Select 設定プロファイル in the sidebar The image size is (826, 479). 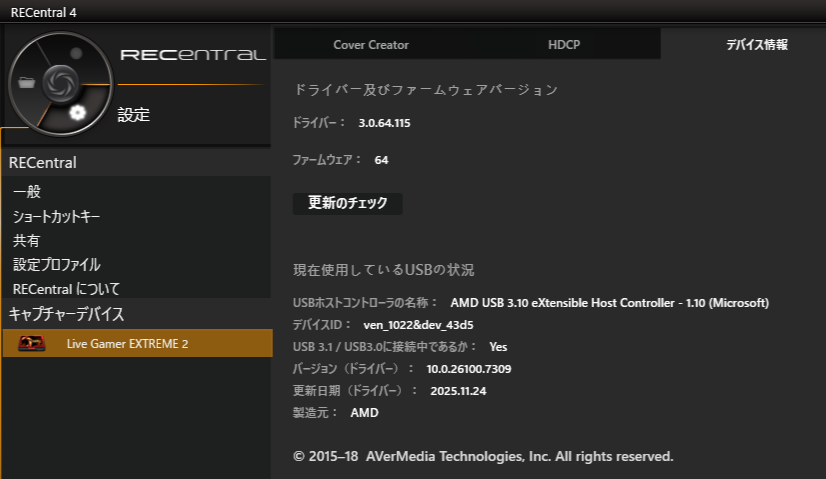[56, 265]
